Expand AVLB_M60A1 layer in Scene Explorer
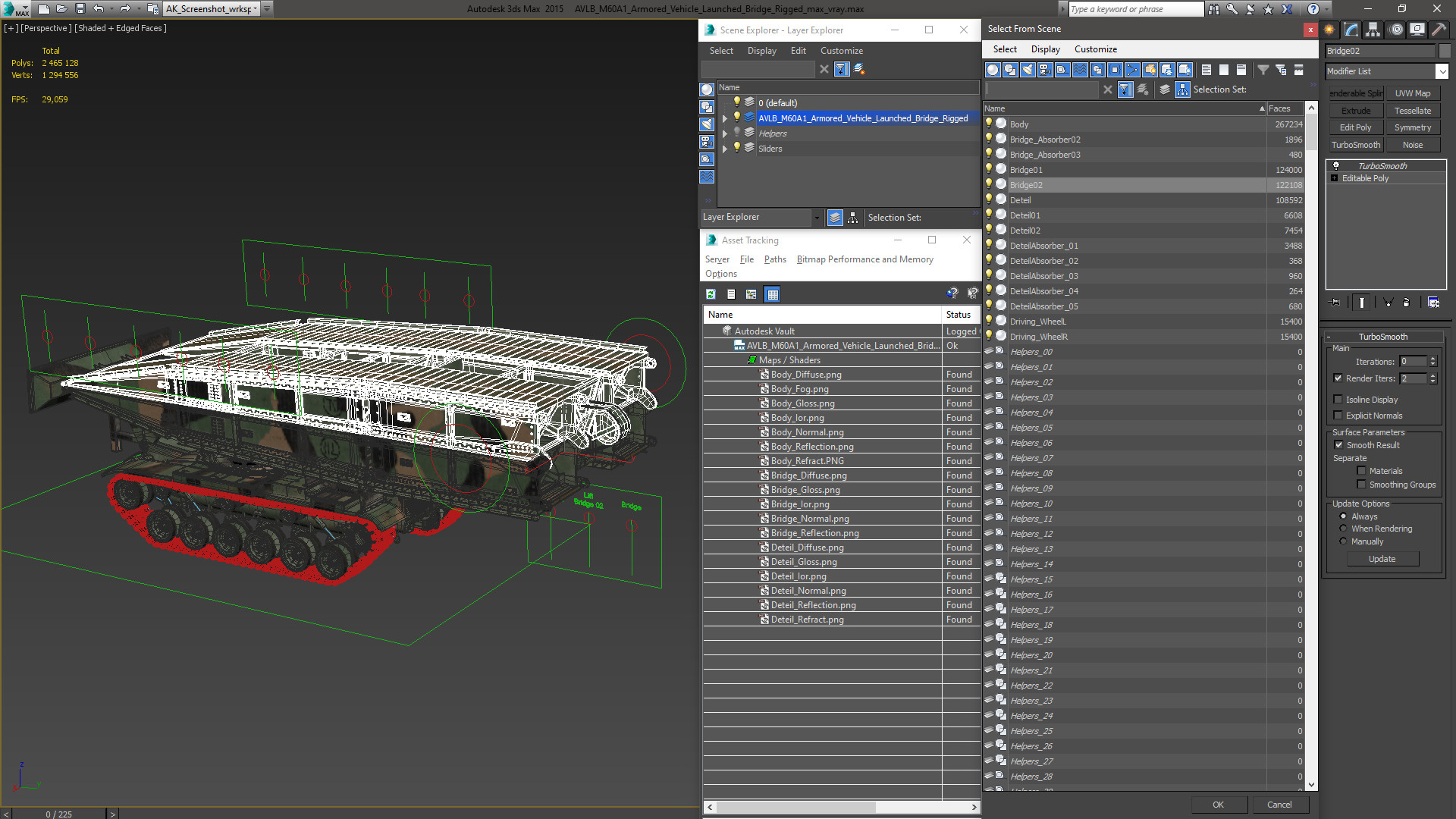1456x819 pixels. [725, 118]
